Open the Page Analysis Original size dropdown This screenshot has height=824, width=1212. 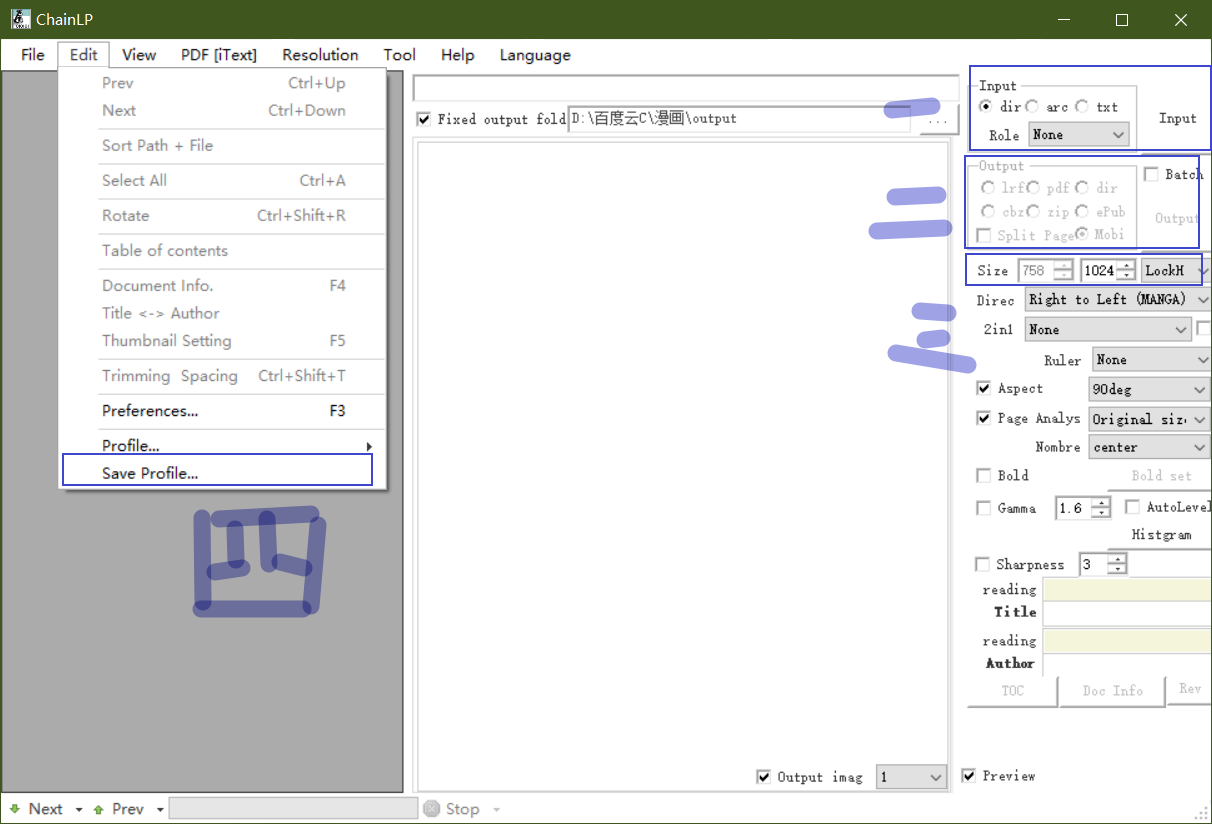(1150, 420)
